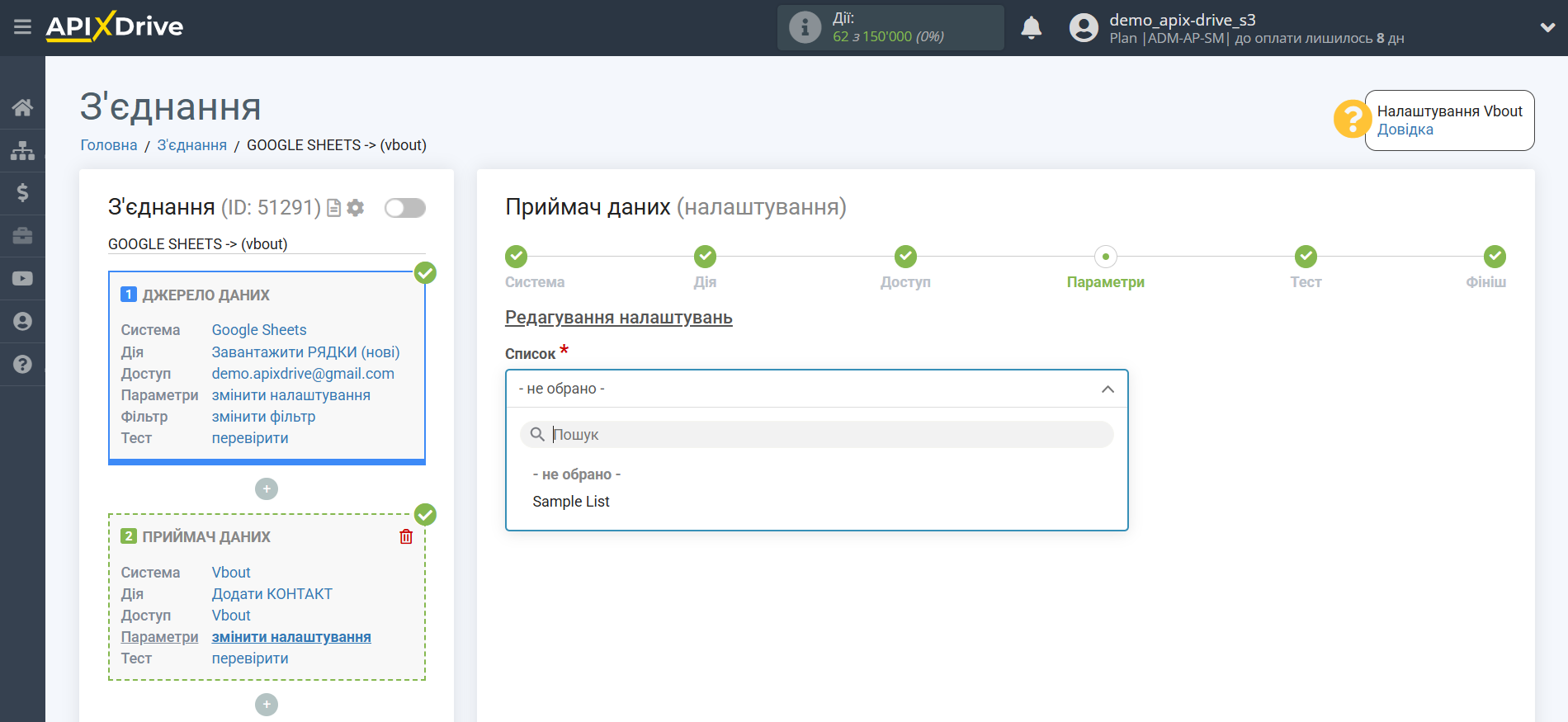
Task: Click receiver змінити налаштування link
Action: click(291, 637)
